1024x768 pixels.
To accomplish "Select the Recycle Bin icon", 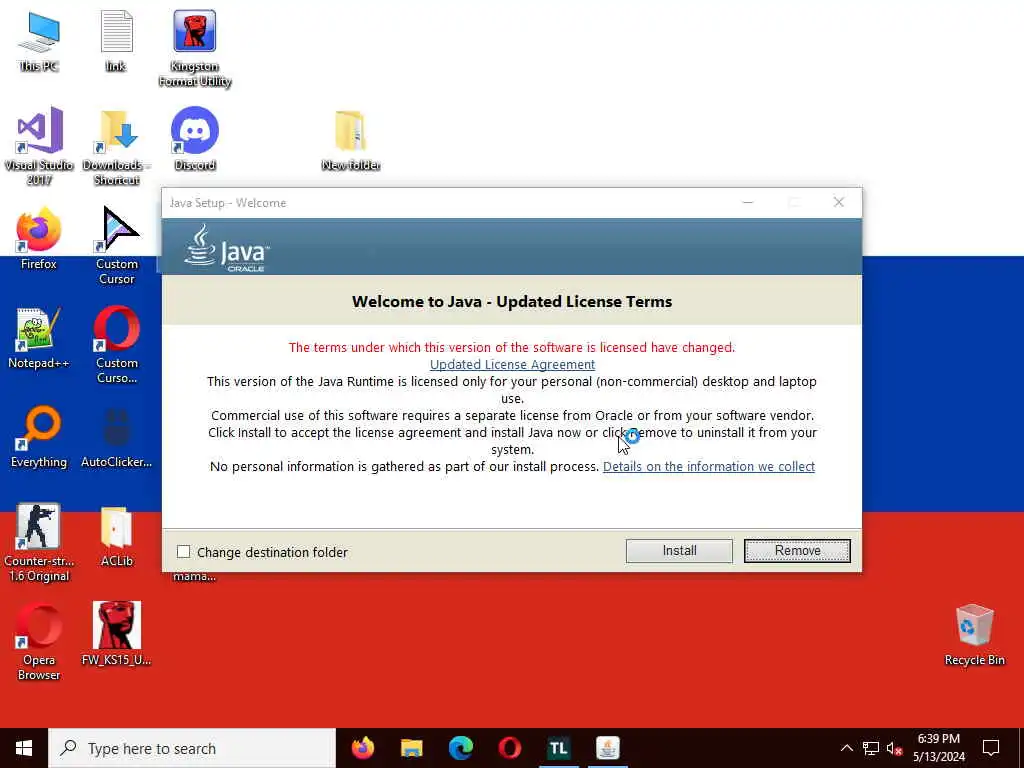I will coord(974,635).
